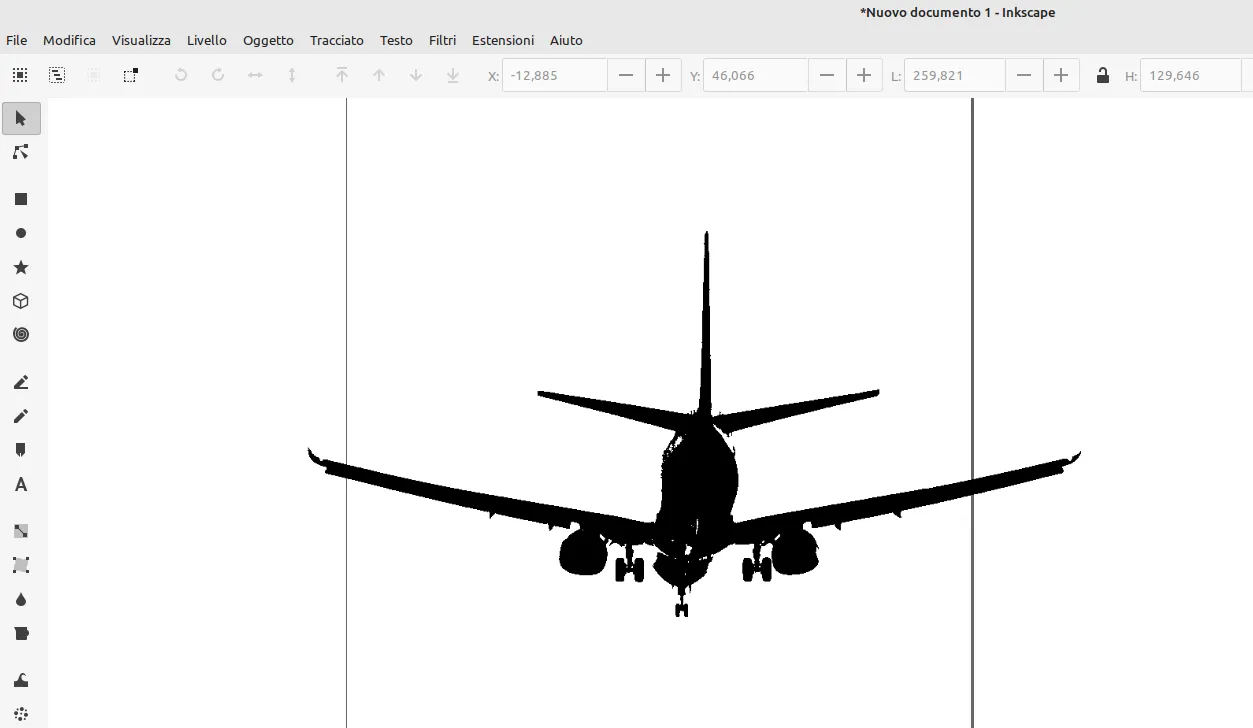The width and height of the screenshot is (1253, 728).
Task: Activate the calligraphy pen tool
Action: (21, 449)
